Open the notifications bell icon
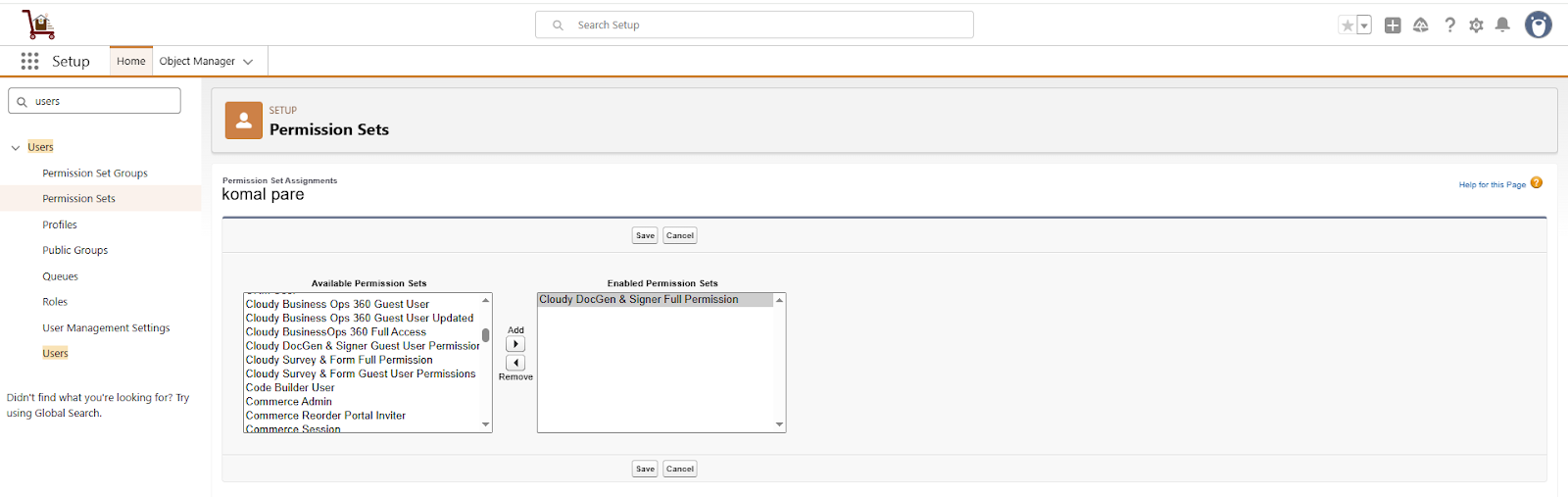1568x497 pixels. 1502,25
